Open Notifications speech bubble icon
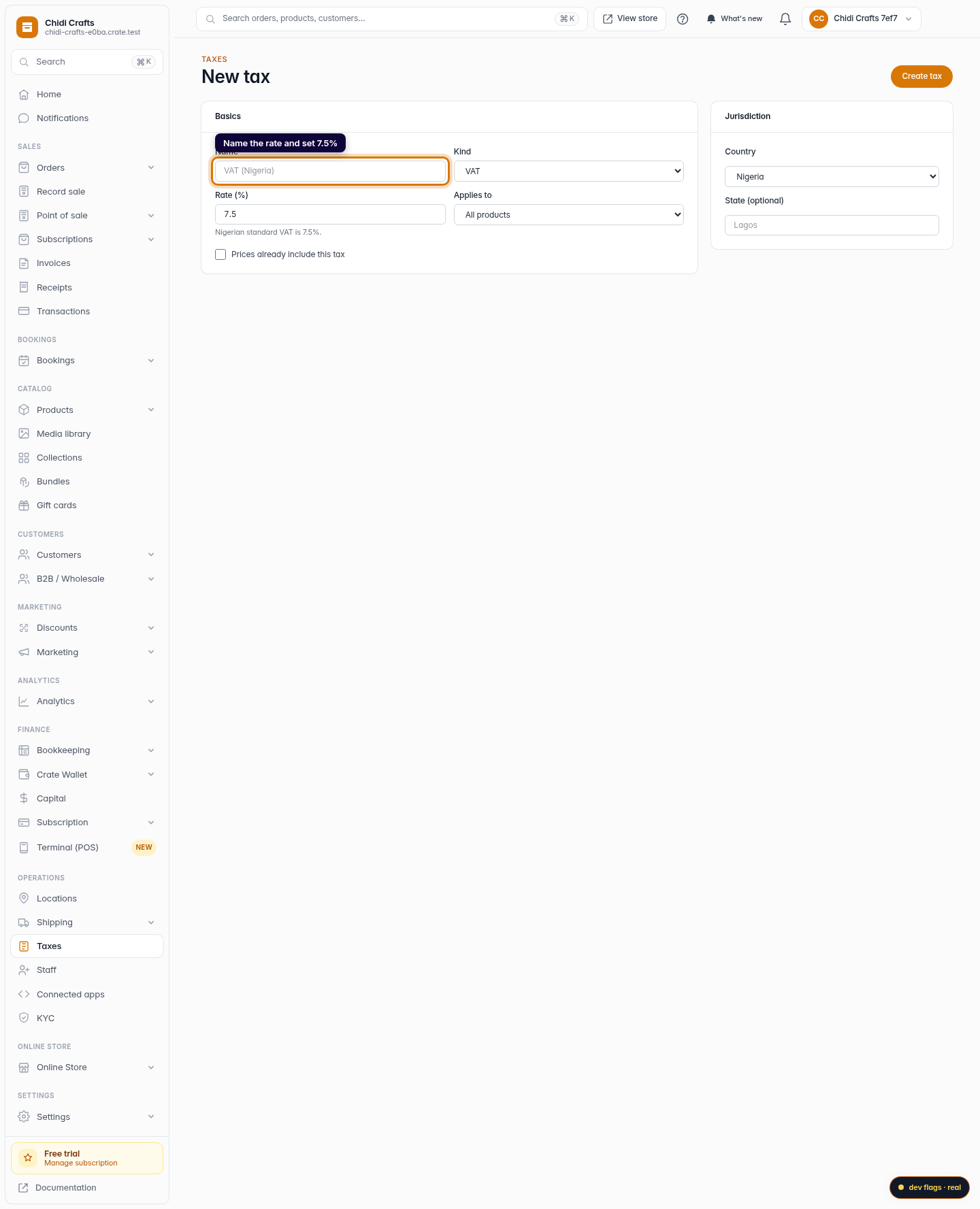 coord(24,118)
